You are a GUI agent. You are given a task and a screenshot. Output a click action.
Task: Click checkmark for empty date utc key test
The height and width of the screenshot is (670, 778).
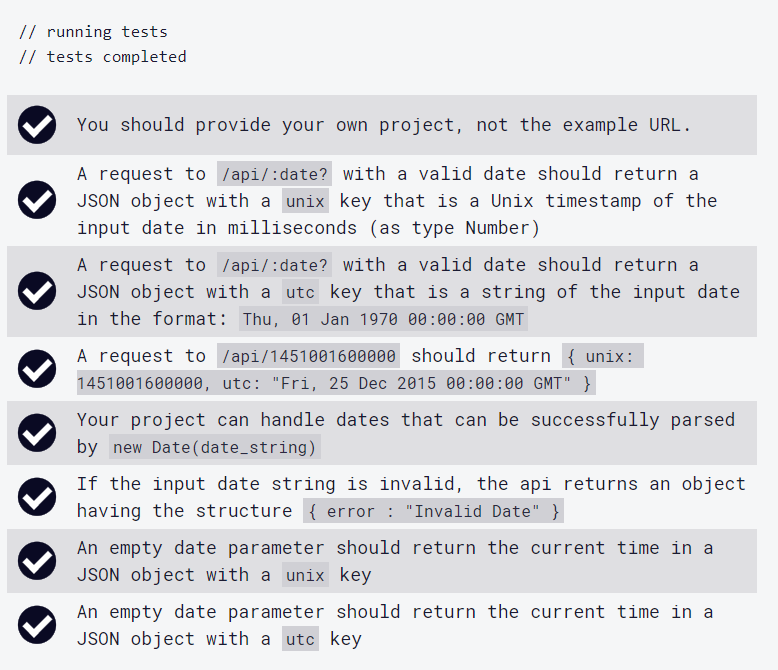[x=37, y=625]
